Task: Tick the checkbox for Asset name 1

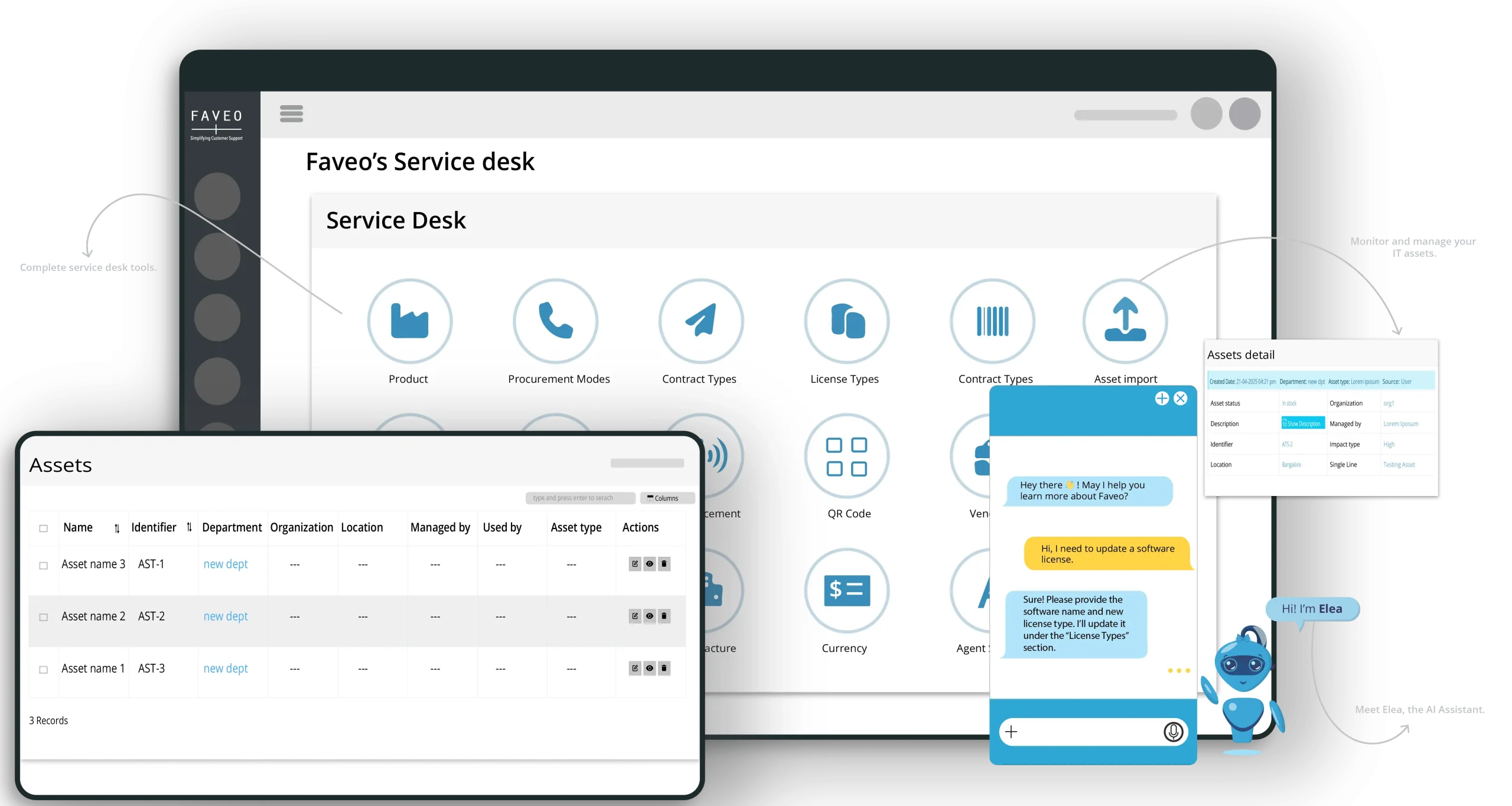Action: click(43, 670)
